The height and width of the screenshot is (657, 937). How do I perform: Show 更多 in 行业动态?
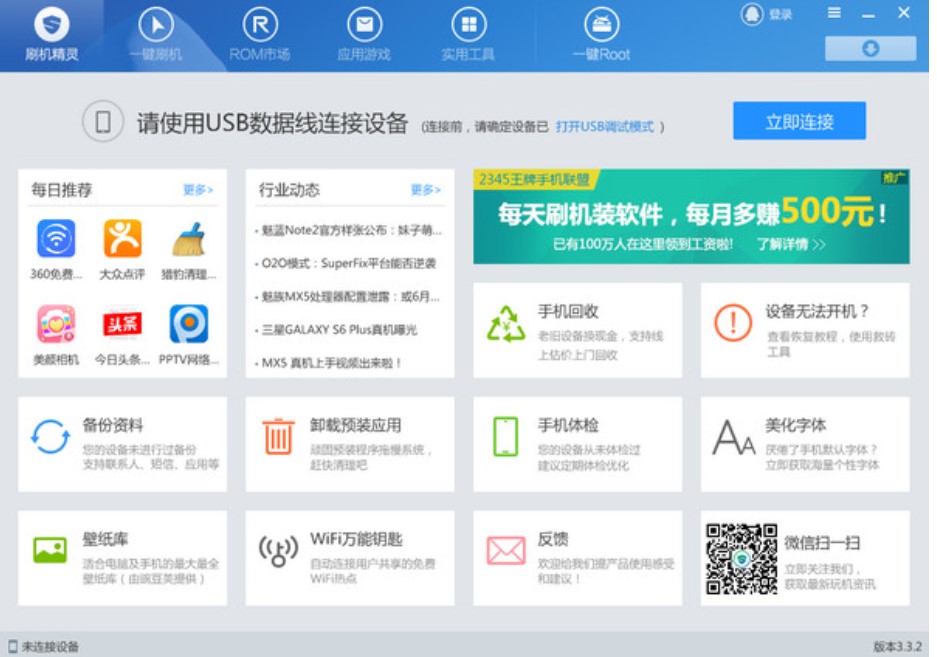[425, 190]
